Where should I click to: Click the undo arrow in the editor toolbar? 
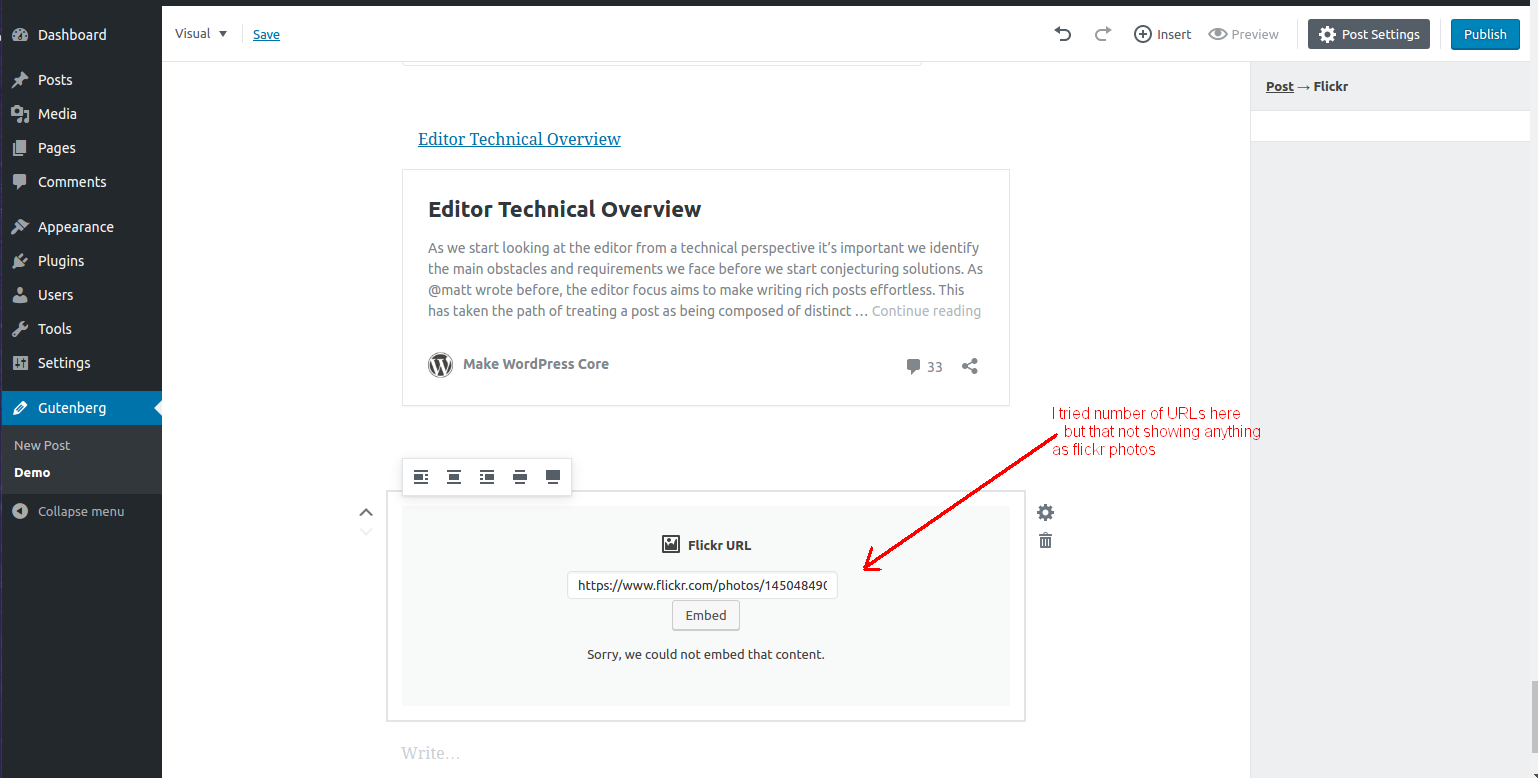pos(1062,33)
